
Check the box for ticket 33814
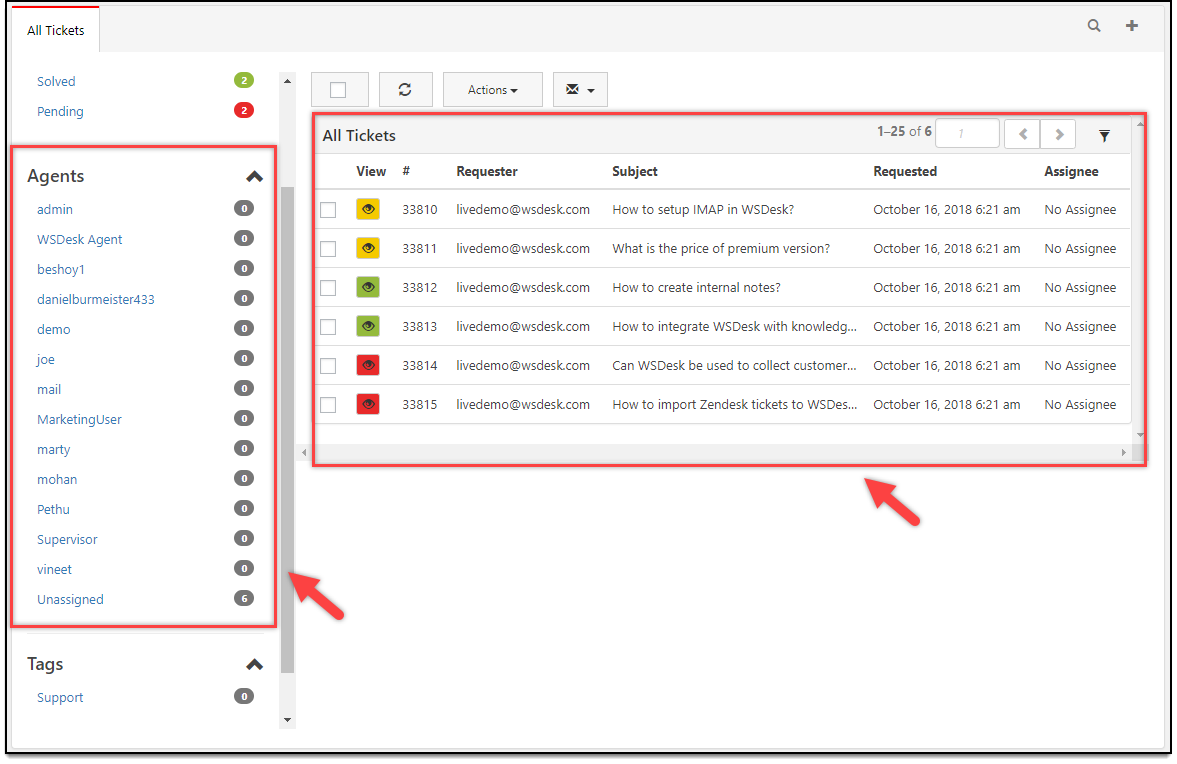[x=328, y=366]
